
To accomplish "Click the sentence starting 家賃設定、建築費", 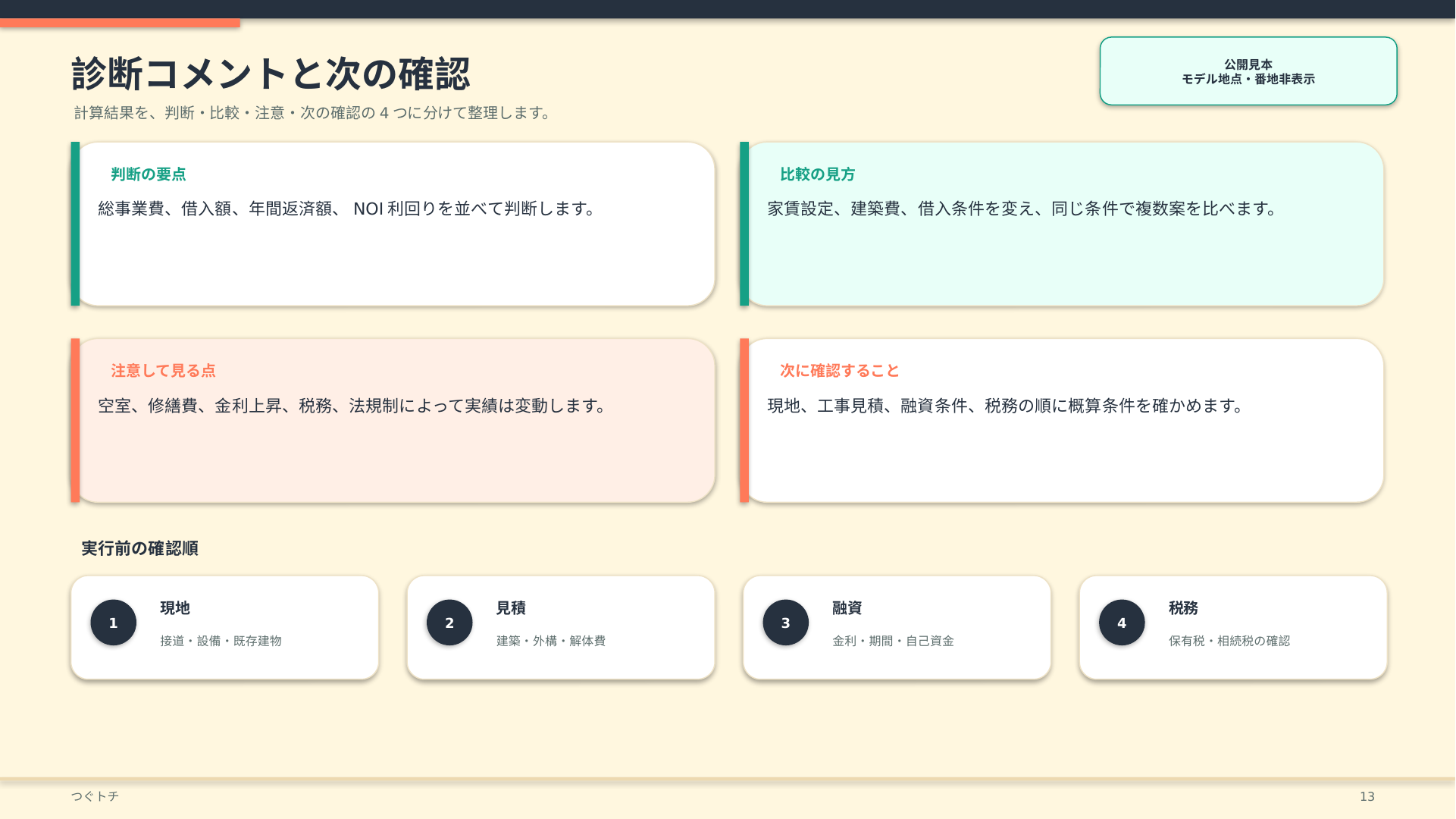I will [x=1023, y=209].
